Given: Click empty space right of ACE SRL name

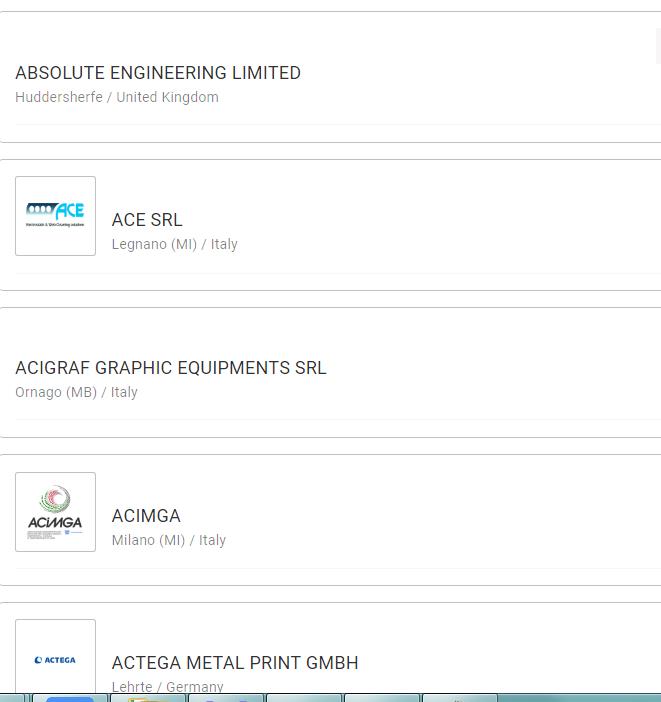Looking at the screenshot, I should [420, 220].
